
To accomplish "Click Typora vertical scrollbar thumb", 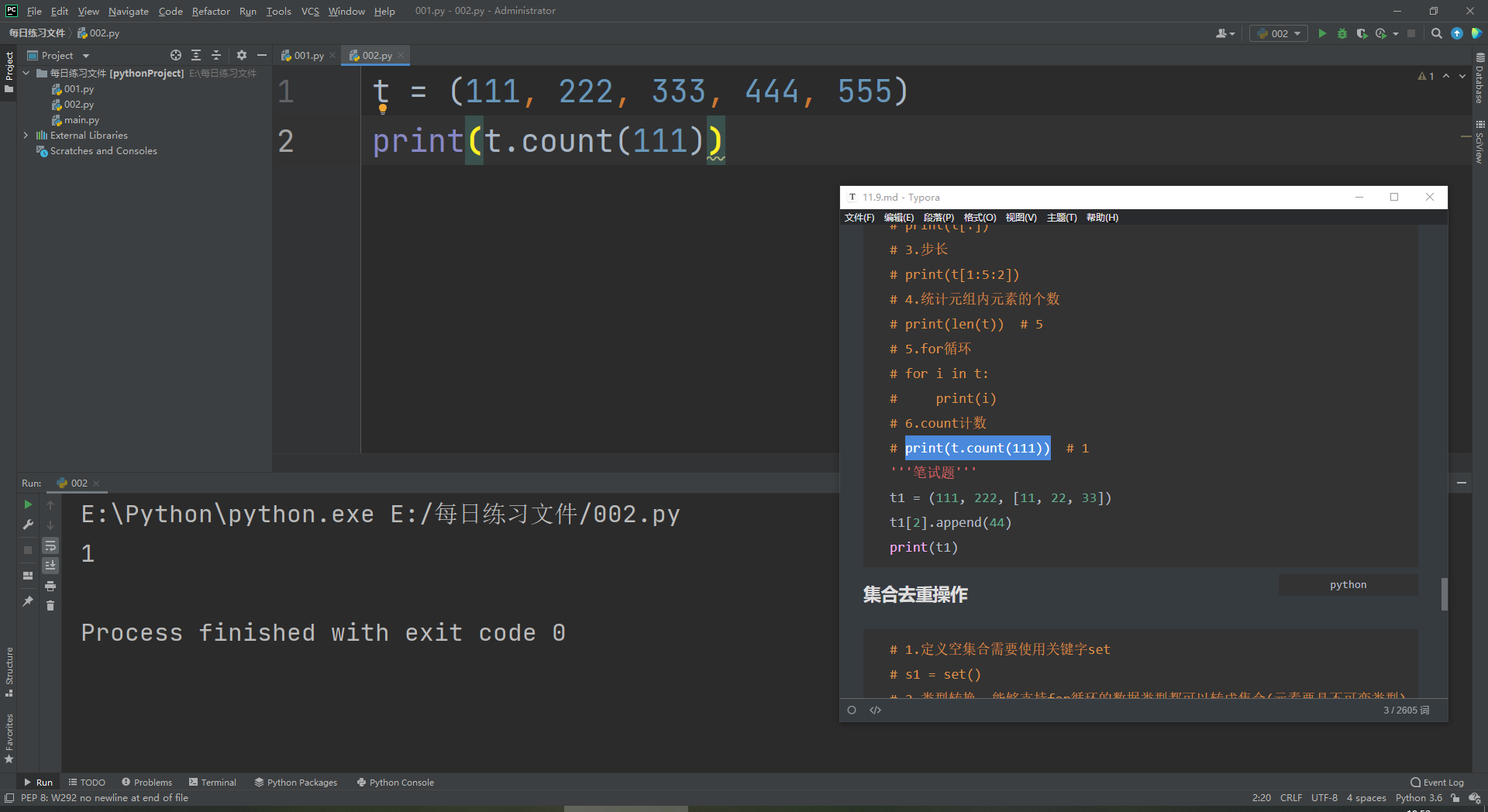I will pos(1444,594).
